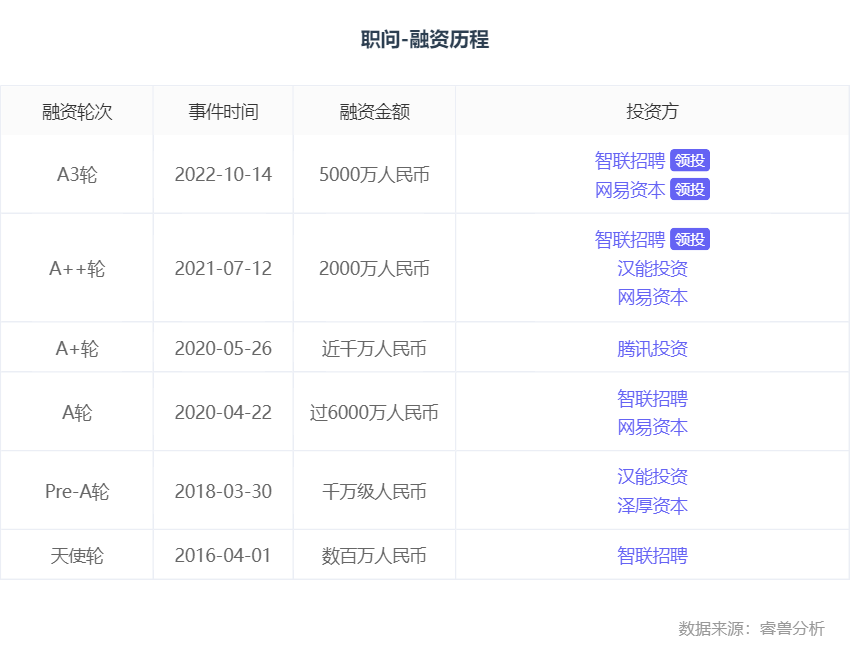The height and width of the screenshot is (671, 850).
Task: Open 汉能投资 link in A++轮 row
Action: tap(652, 268)
